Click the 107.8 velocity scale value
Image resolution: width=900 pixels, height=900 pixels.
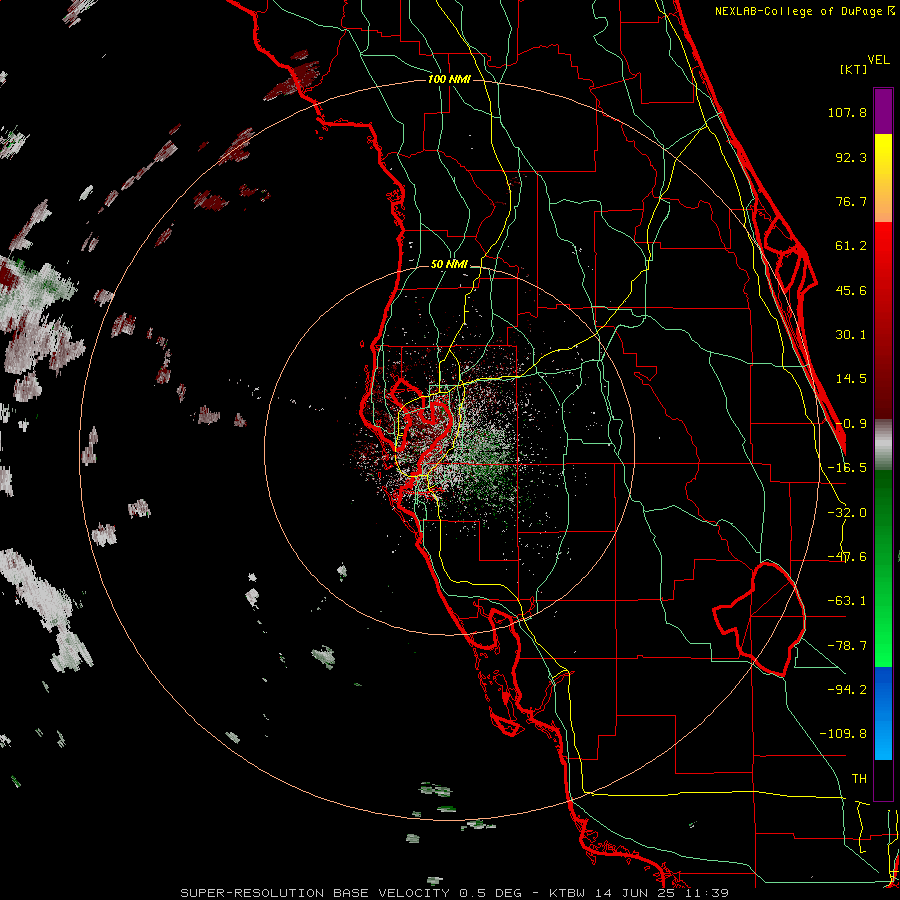pyautogui.click(x=847, y=112)
